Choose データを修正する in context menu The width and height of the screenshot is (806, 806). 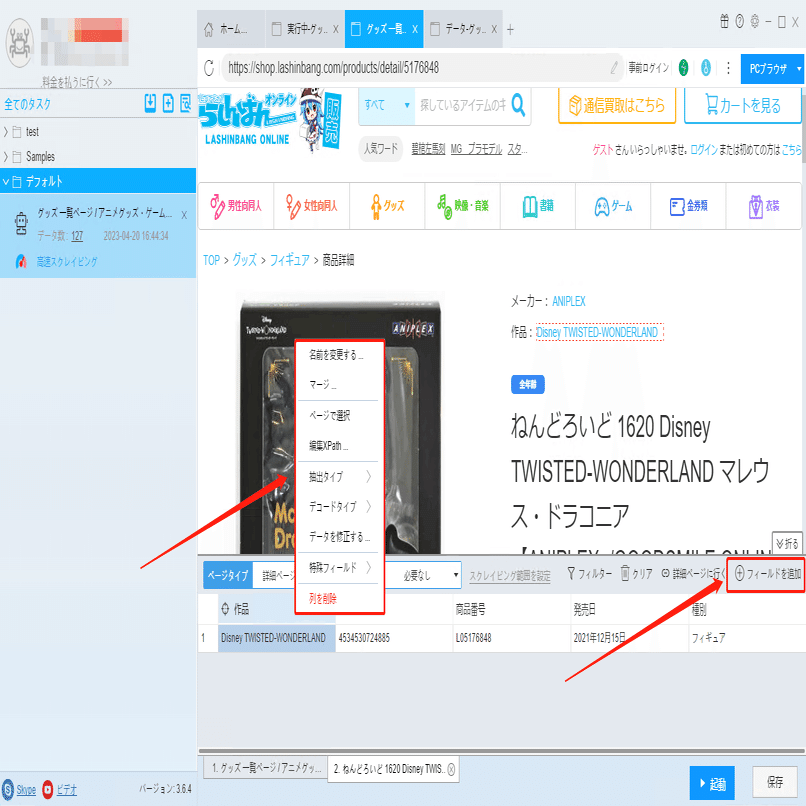339,537
